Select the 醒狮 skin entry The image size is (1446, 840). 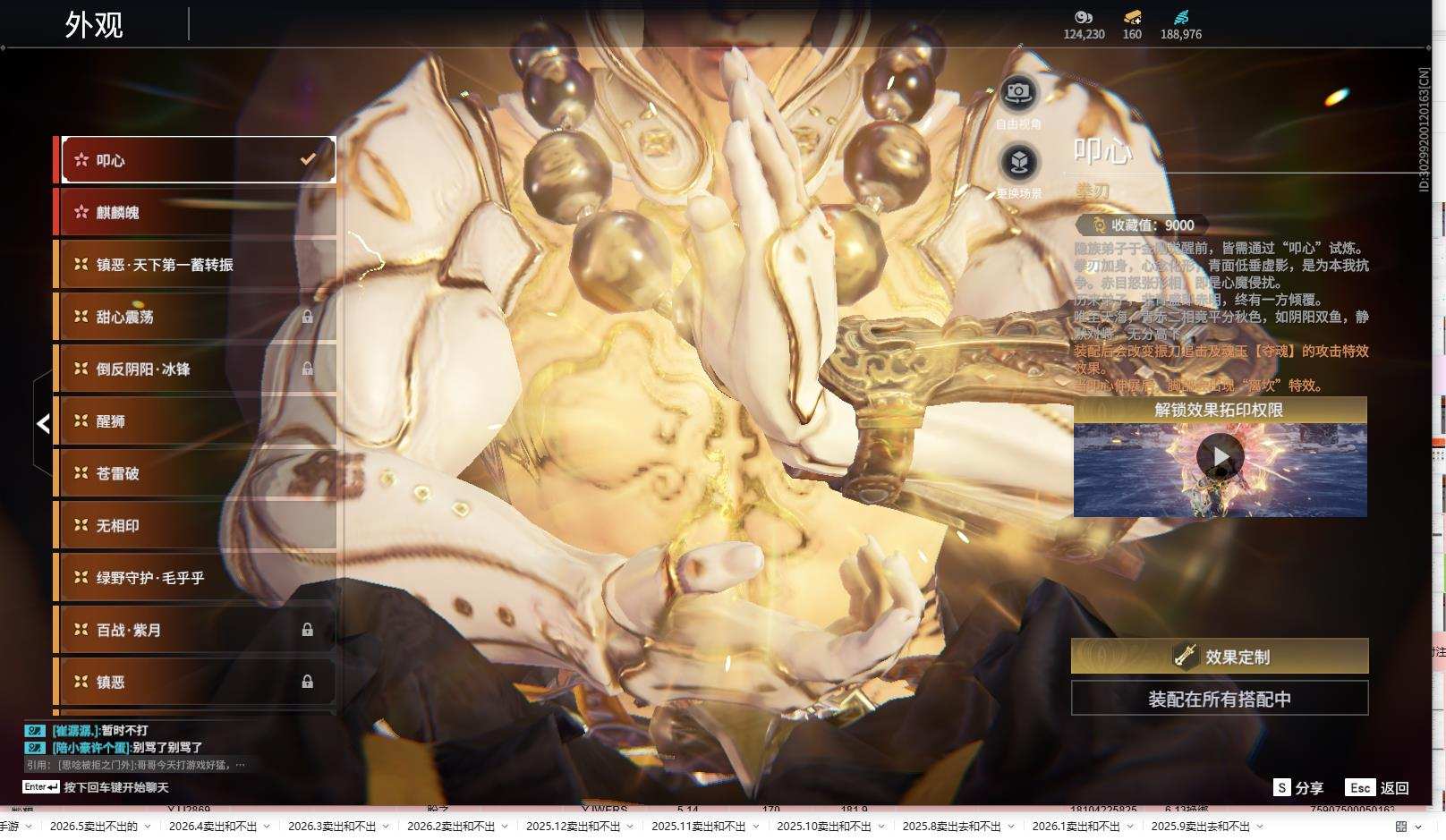click(x=195, y=420)
